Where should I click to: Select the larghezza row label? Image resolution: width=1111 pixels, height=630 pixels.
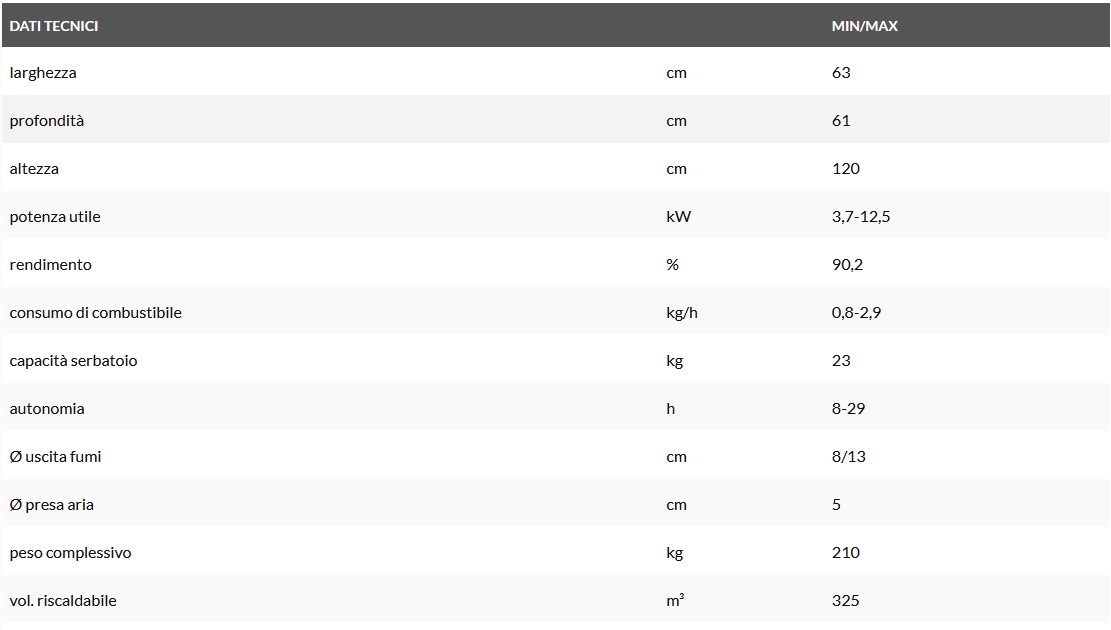point(43,73)
